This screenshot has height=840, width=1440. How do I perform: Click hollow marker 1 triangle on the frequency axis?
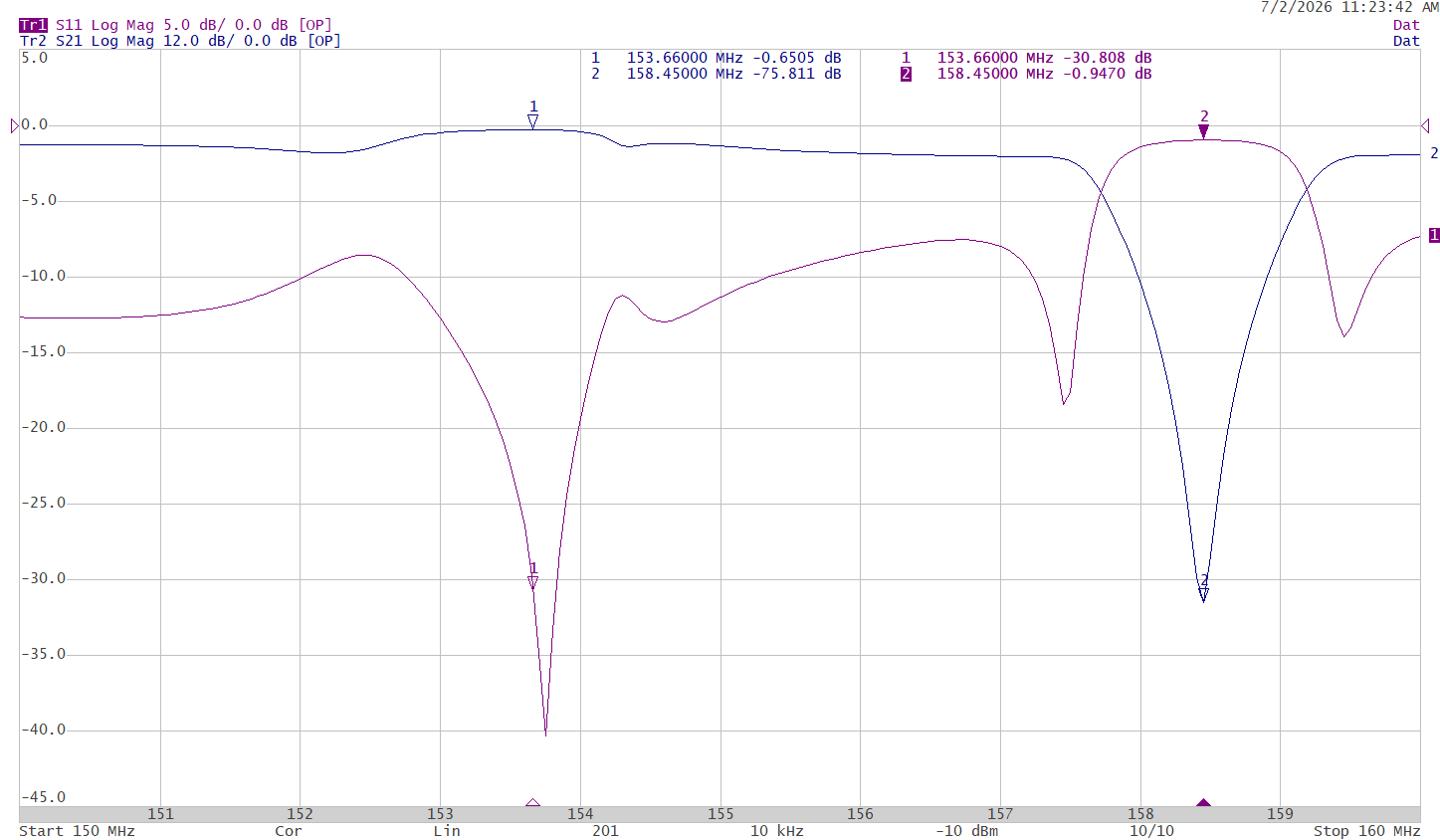coord(533,802)
